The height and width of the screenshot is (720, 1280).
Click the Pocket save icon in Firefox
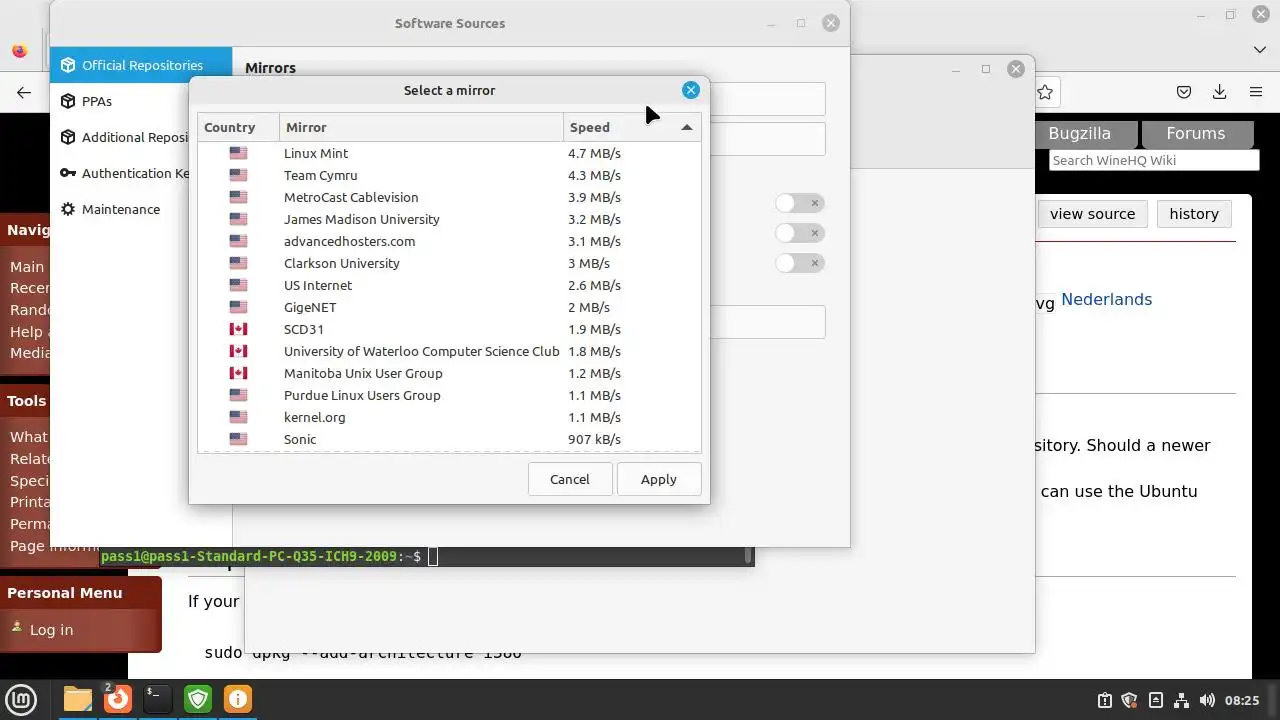1184,92
